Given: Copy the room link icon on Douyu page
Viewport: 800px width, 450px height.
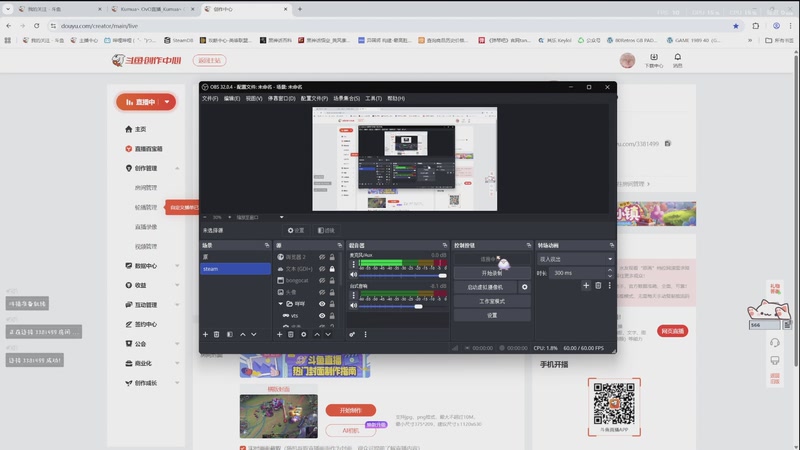Looking at the screenshot, I should (668, 143).
